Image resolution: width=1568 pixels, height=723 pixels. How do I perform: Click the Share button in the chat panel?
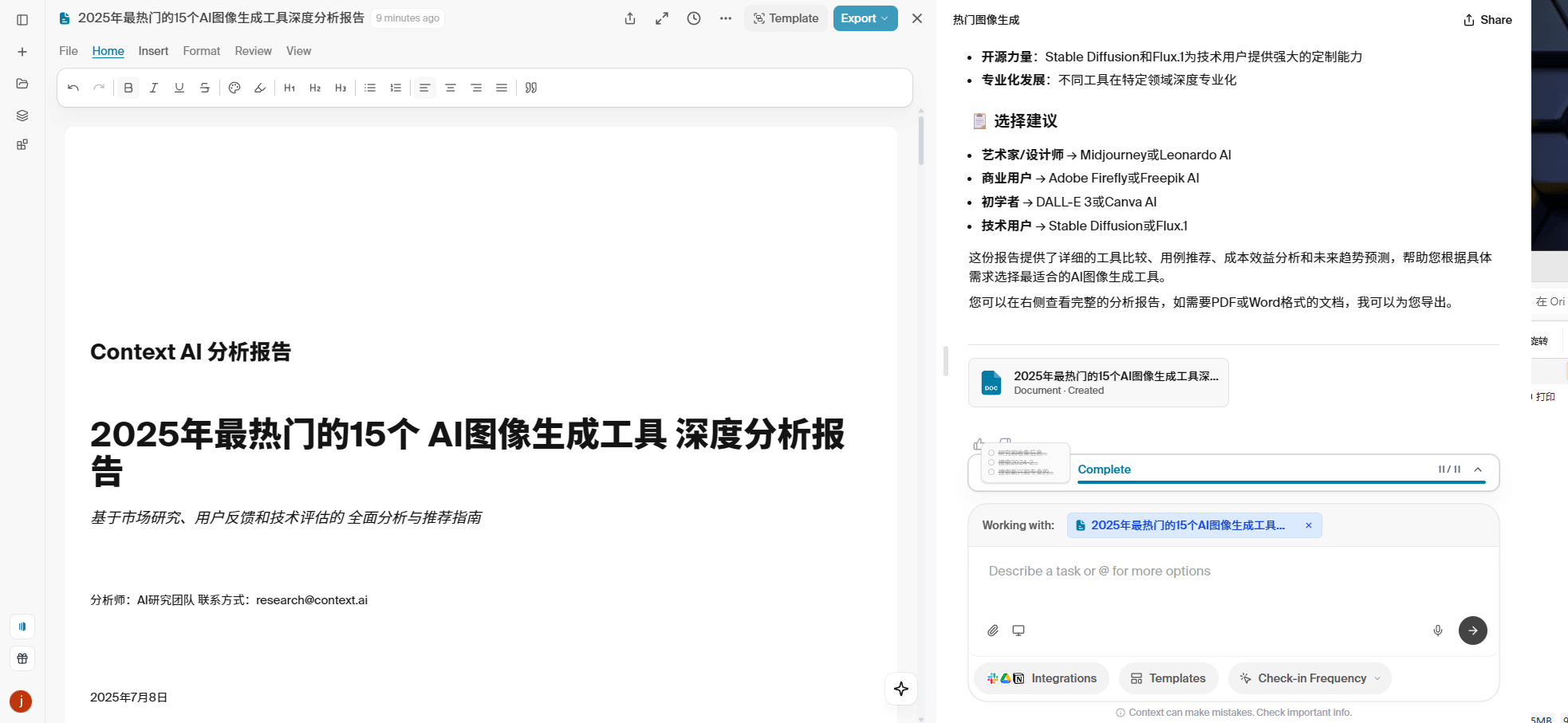pos(1487,20)
